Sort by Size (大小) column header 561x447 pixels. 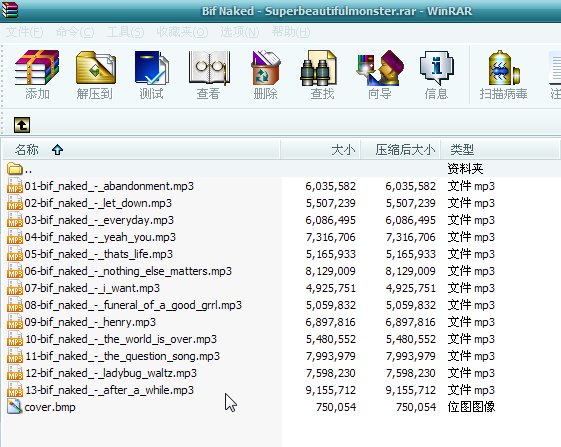(321, 150)
